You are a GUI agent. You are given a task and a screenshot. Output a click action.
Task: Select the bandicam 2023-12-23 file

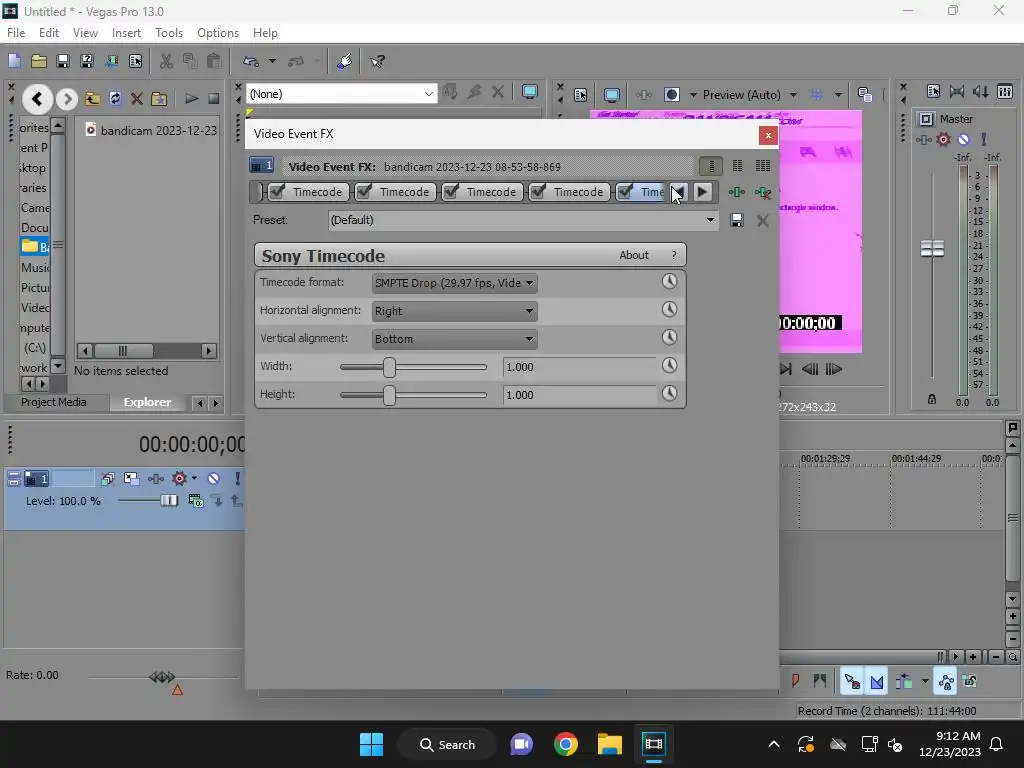(x=152, y=130)
